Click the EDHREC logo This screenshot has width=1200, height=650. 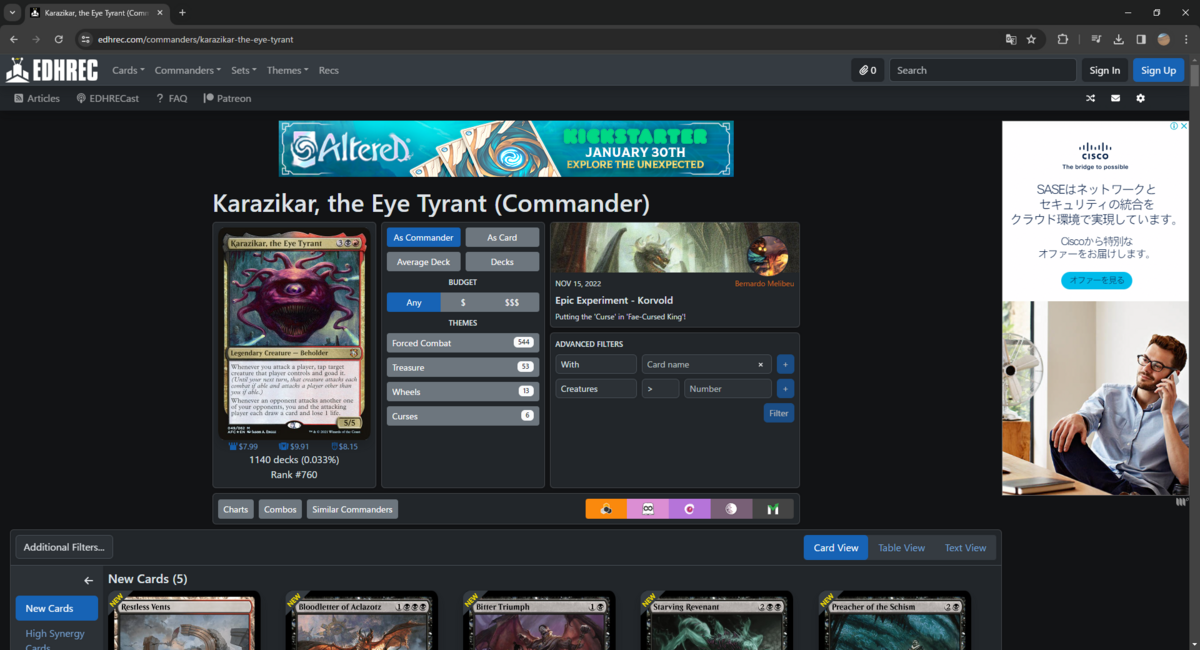pos(52,70)
